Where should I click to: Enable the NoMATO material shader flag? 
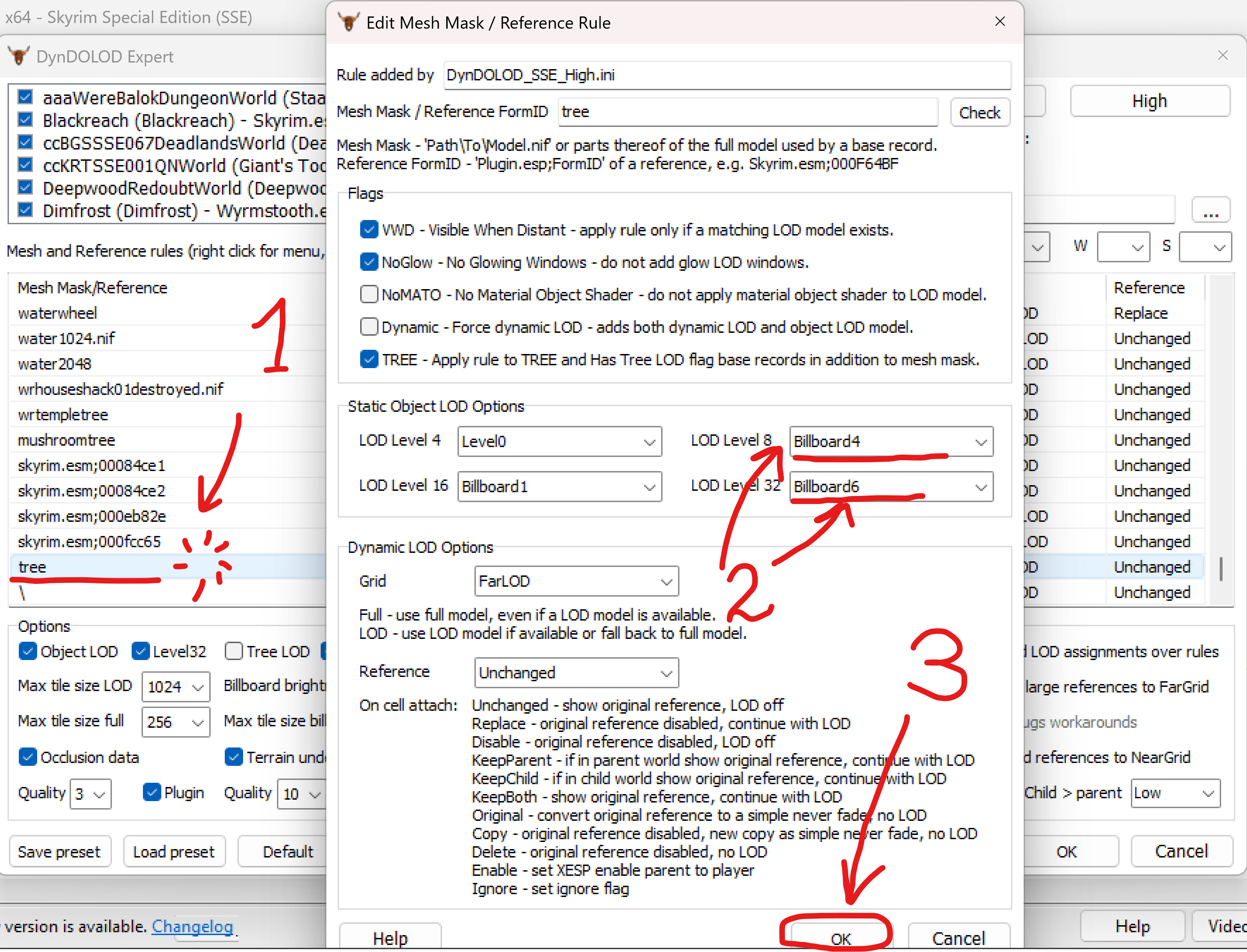(x=369, y=294)
